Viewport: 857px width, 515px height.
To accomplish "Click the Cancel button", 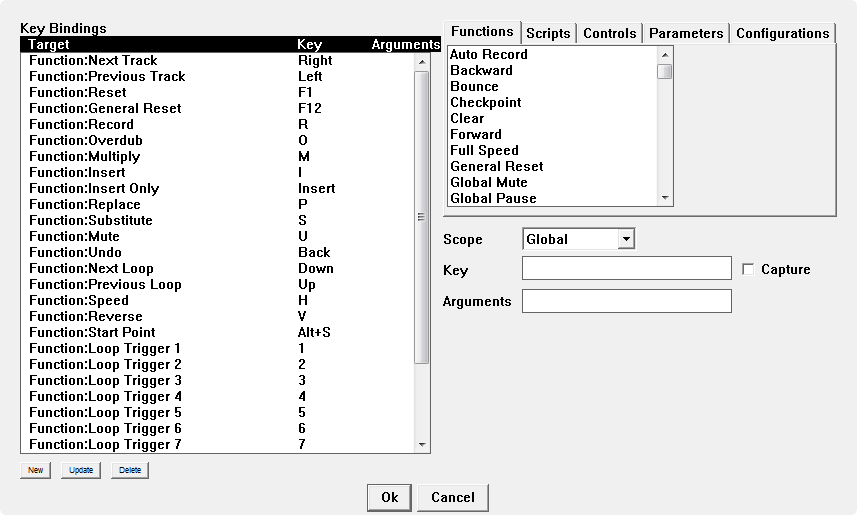I will (x=453, y=498).
